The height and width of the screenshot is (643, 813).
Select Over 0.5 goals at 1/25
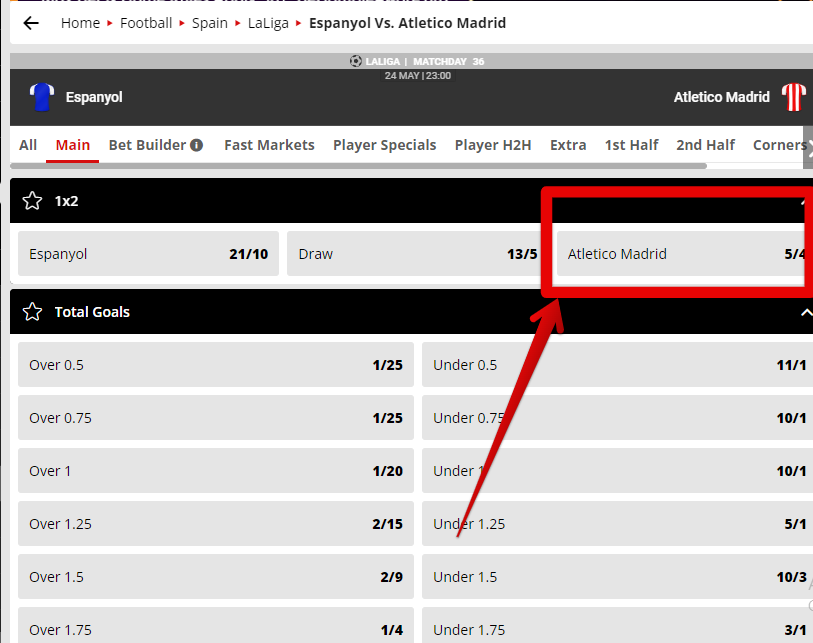tap(216, 365)
